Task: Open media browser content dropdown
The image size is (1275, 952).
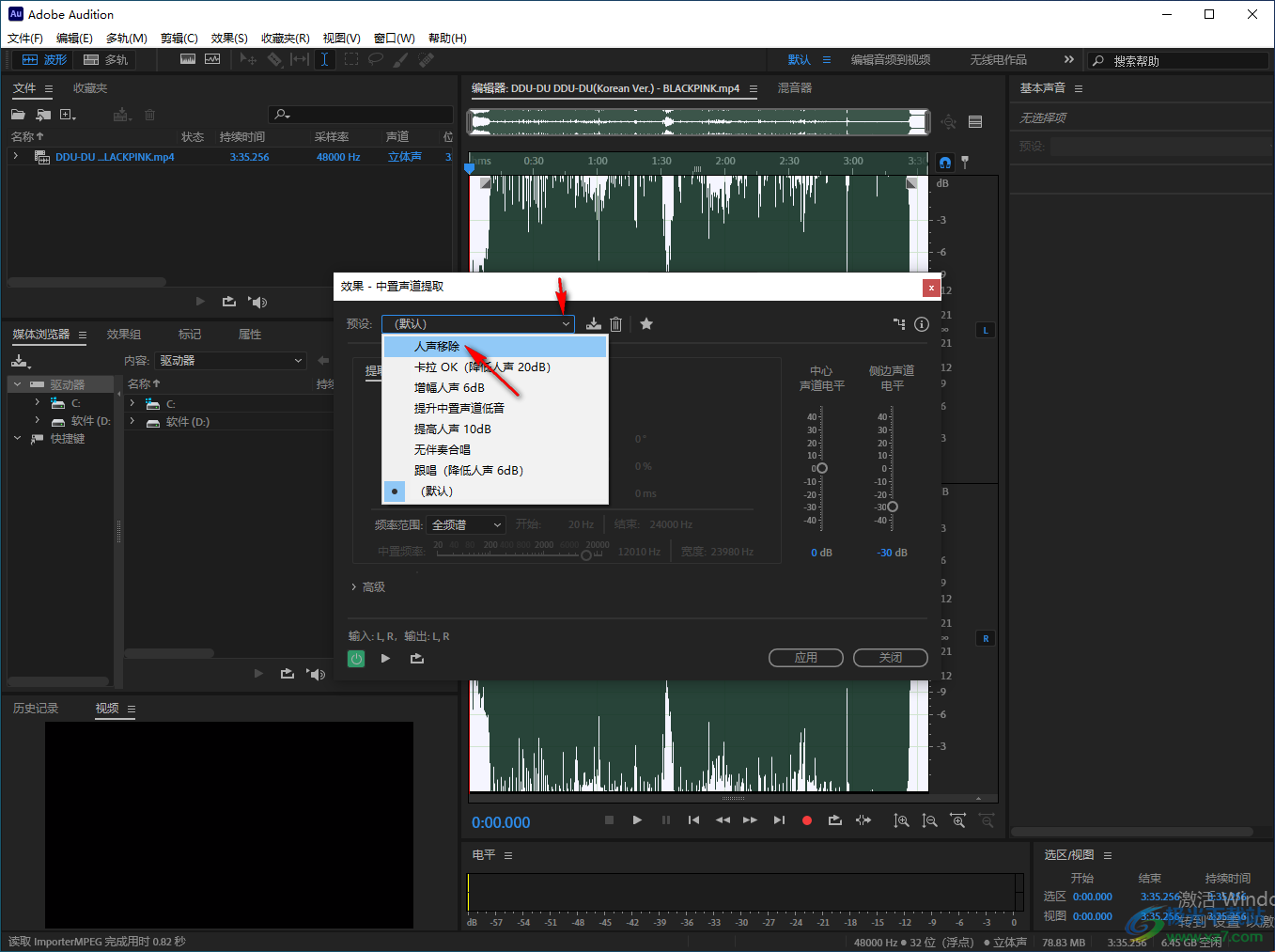Action: [231, 361]
